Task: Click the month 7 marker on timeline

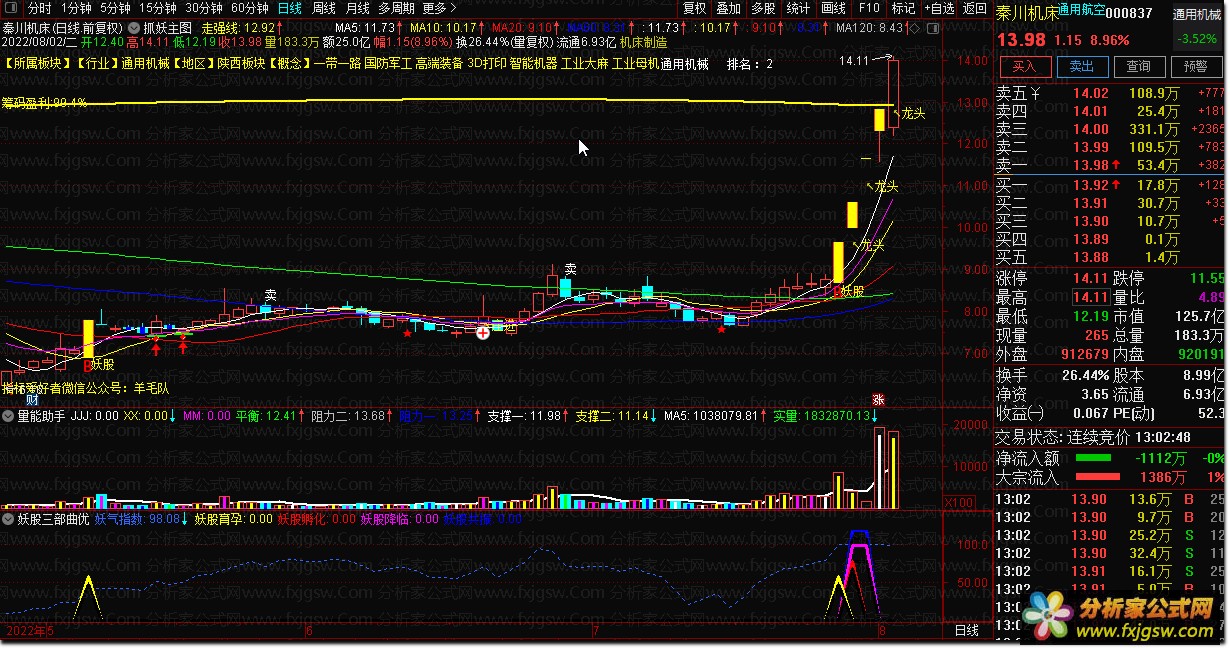Action: (596, 631)
